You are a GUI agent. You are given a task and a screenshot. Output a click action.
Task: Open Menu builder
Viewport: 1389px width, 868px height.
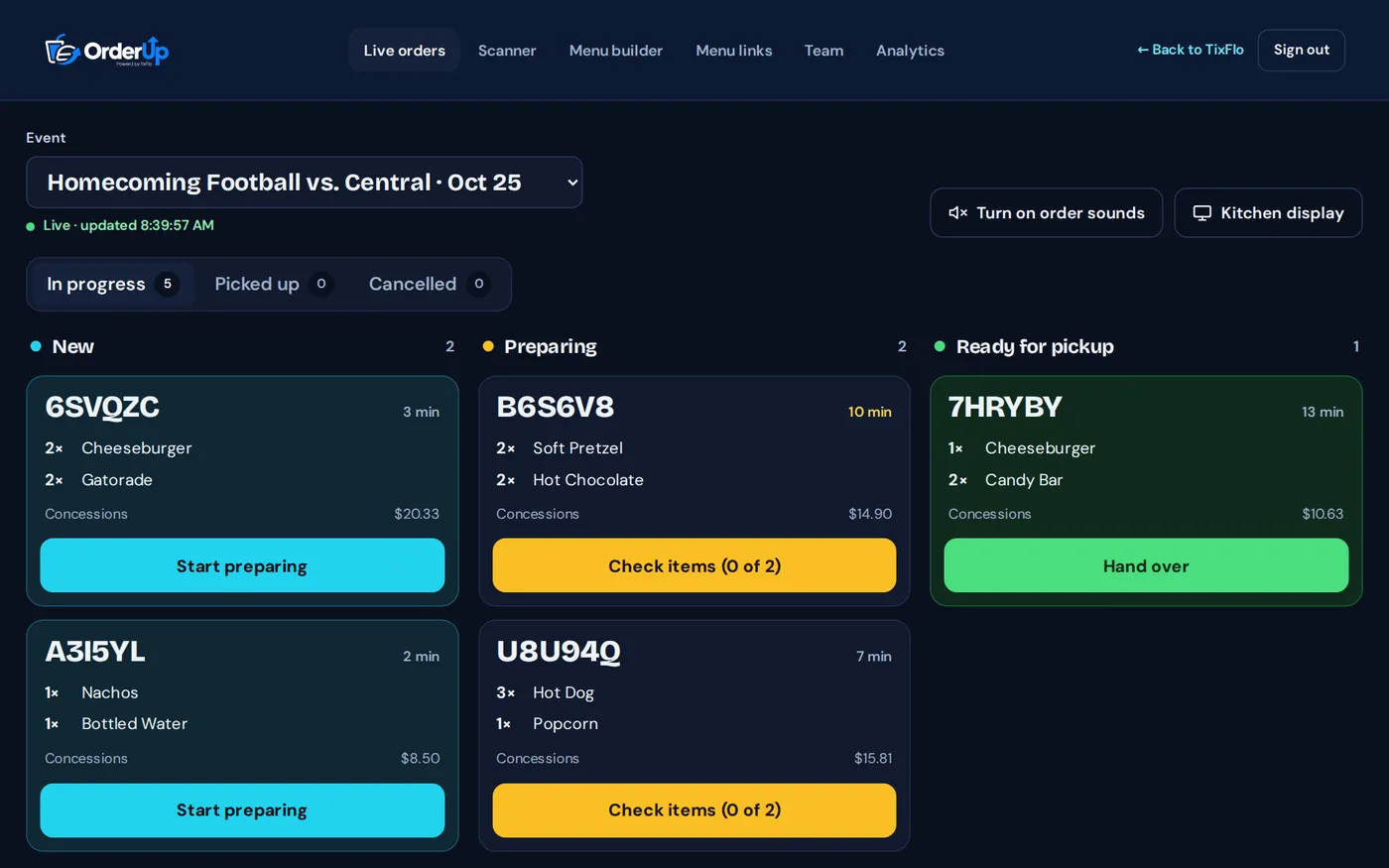[616, 51]
